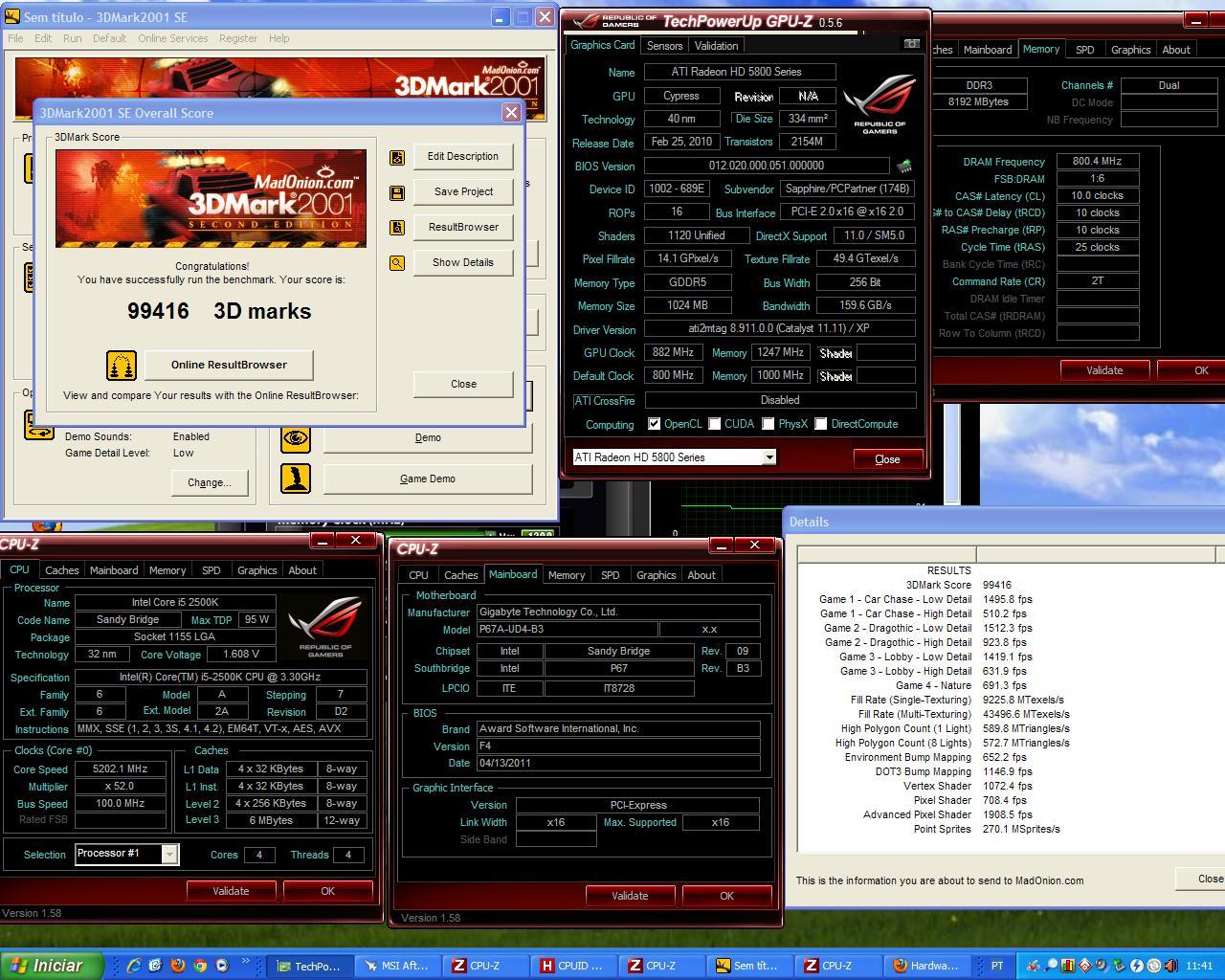Image resolution: width=1225 pixels, height=980 pixels.
Task: Click the Online ResultBrowser tree icon
Action: point(122,365)
